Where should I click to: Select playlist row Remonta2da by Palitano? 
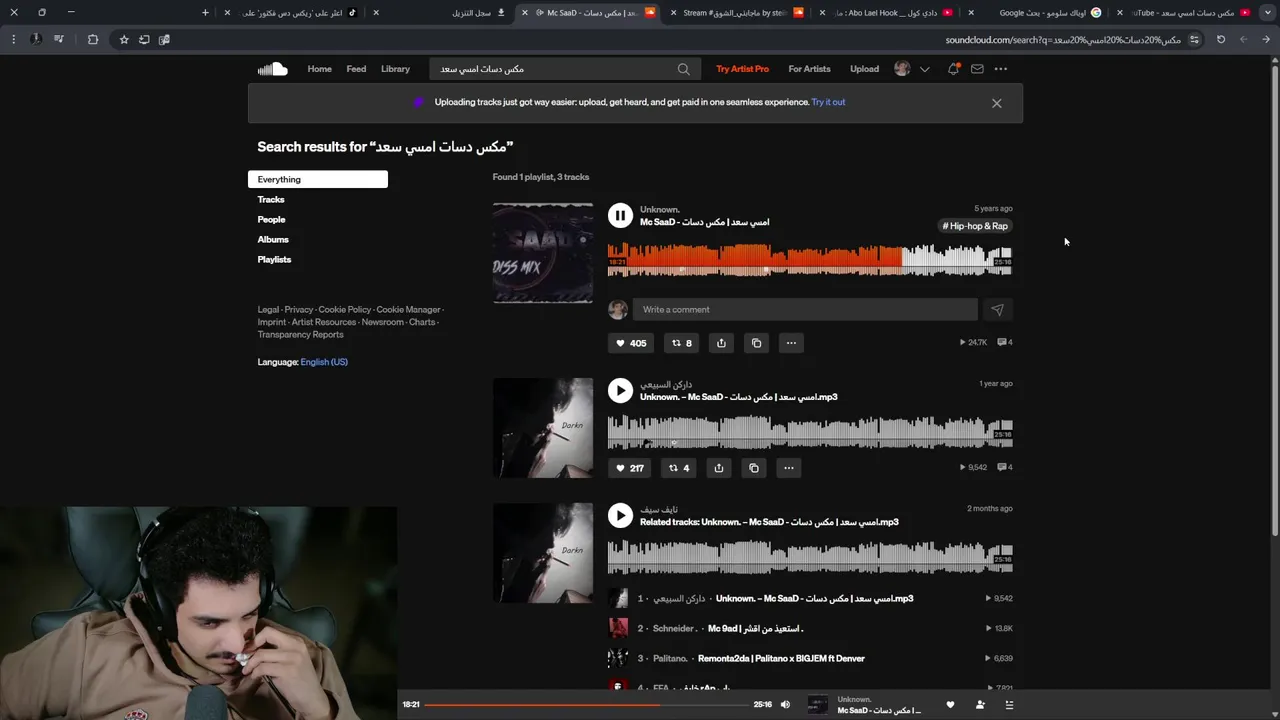[x=810, y=658]
